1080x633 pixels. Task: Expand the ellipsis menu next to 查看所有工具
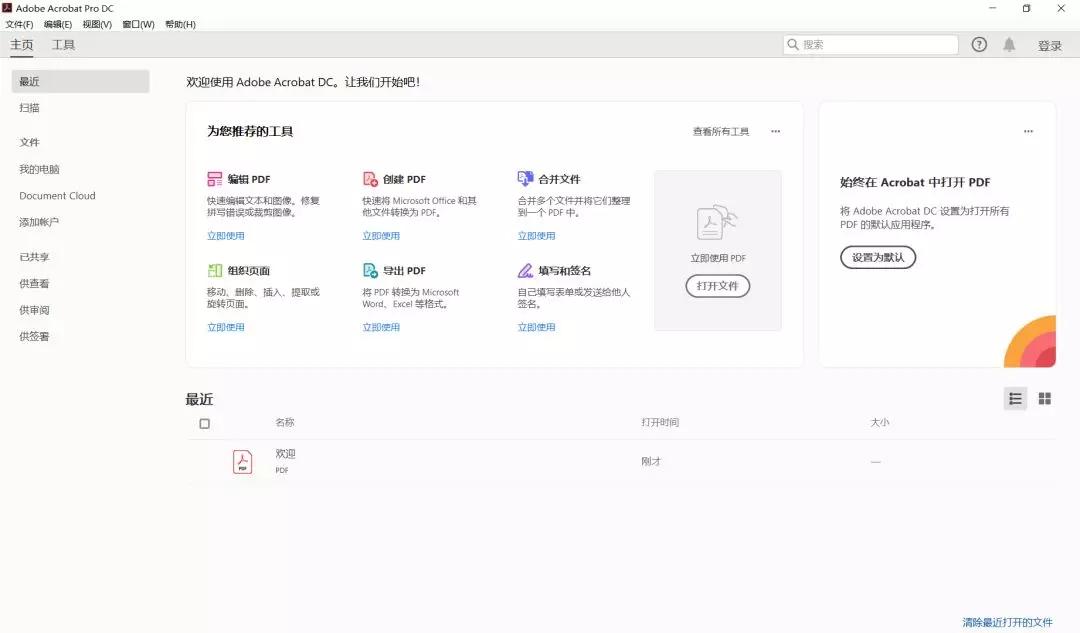pyautogui.click(x=776, y=131)
